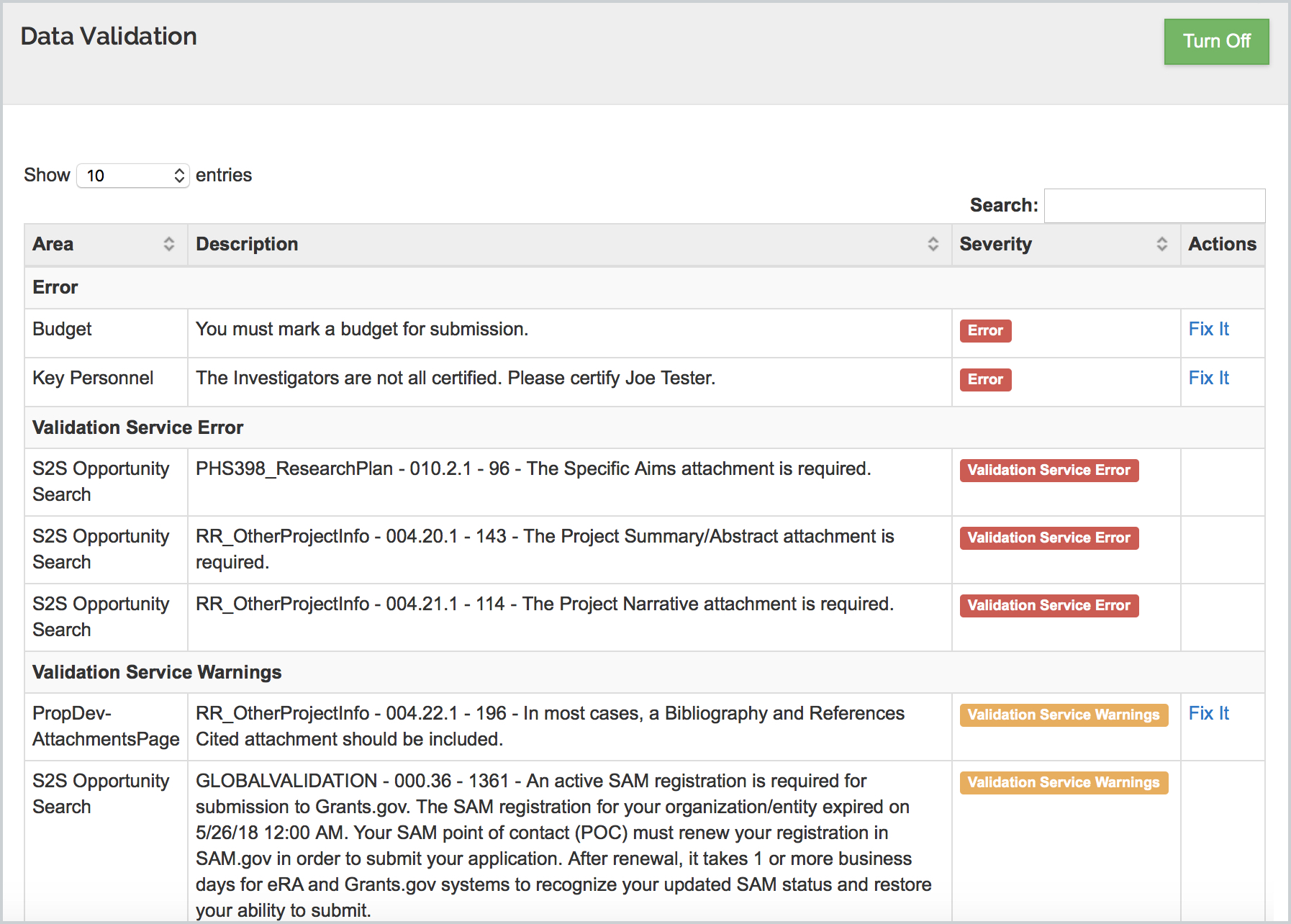Turn off data validation with Turn Off button
This screenshot has width=1291, height=924.
(x=1216, y=42)
